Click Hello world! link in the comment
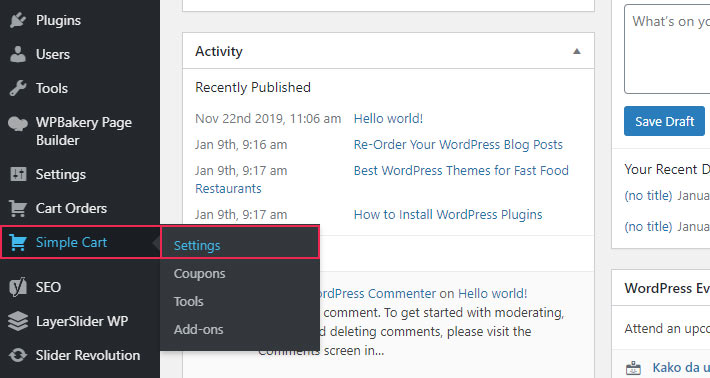The width and height of the screenshot is (710, 378). pos(493,293)
